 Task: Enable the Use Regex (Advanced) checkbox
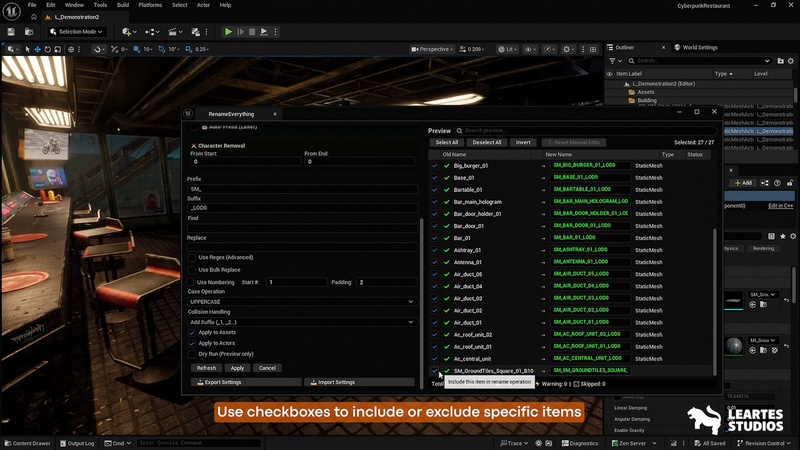(192, 257)
